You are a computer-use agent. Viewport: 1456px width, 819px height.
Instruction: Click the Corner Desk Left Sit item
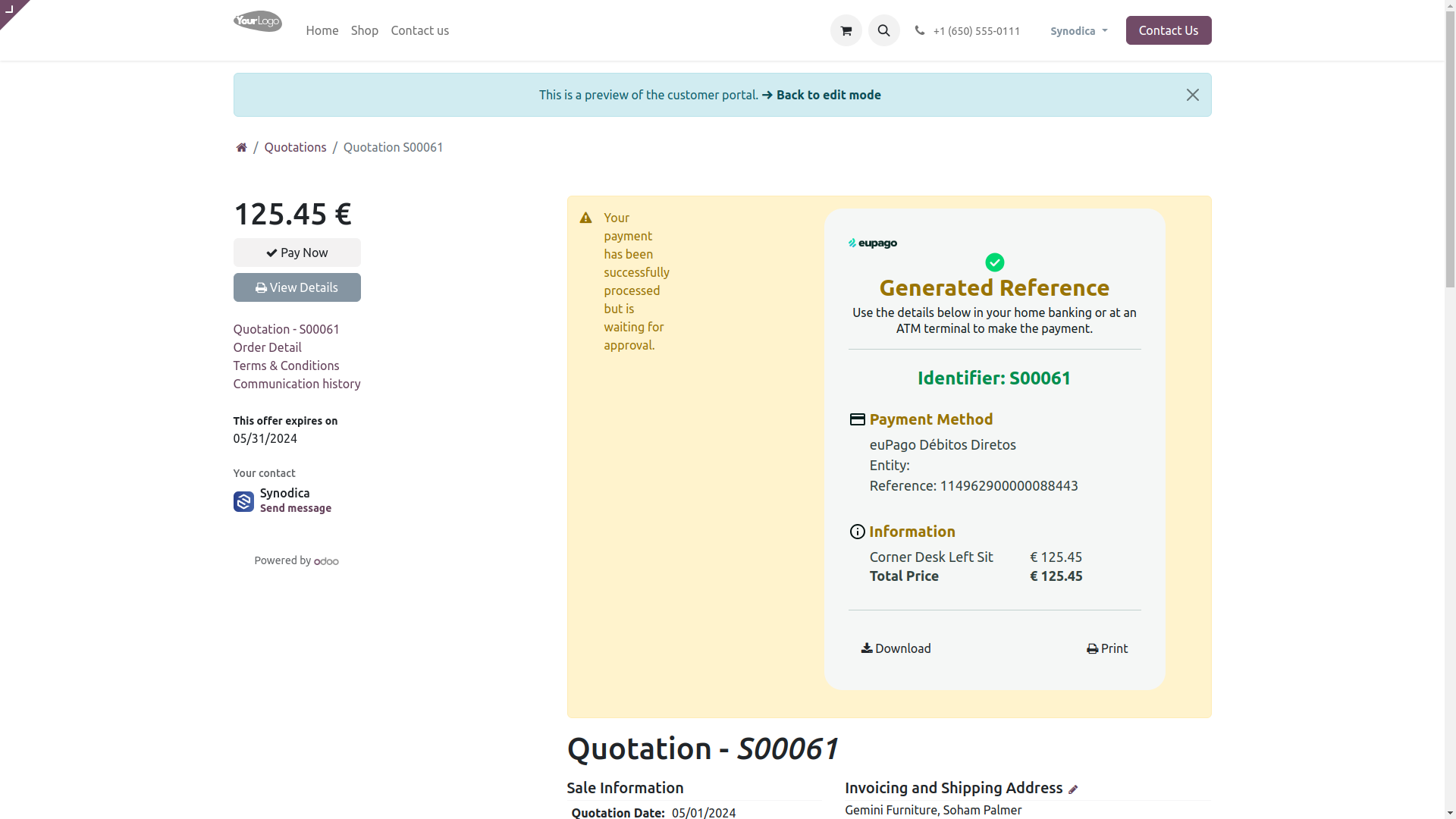tap(931, 557)
